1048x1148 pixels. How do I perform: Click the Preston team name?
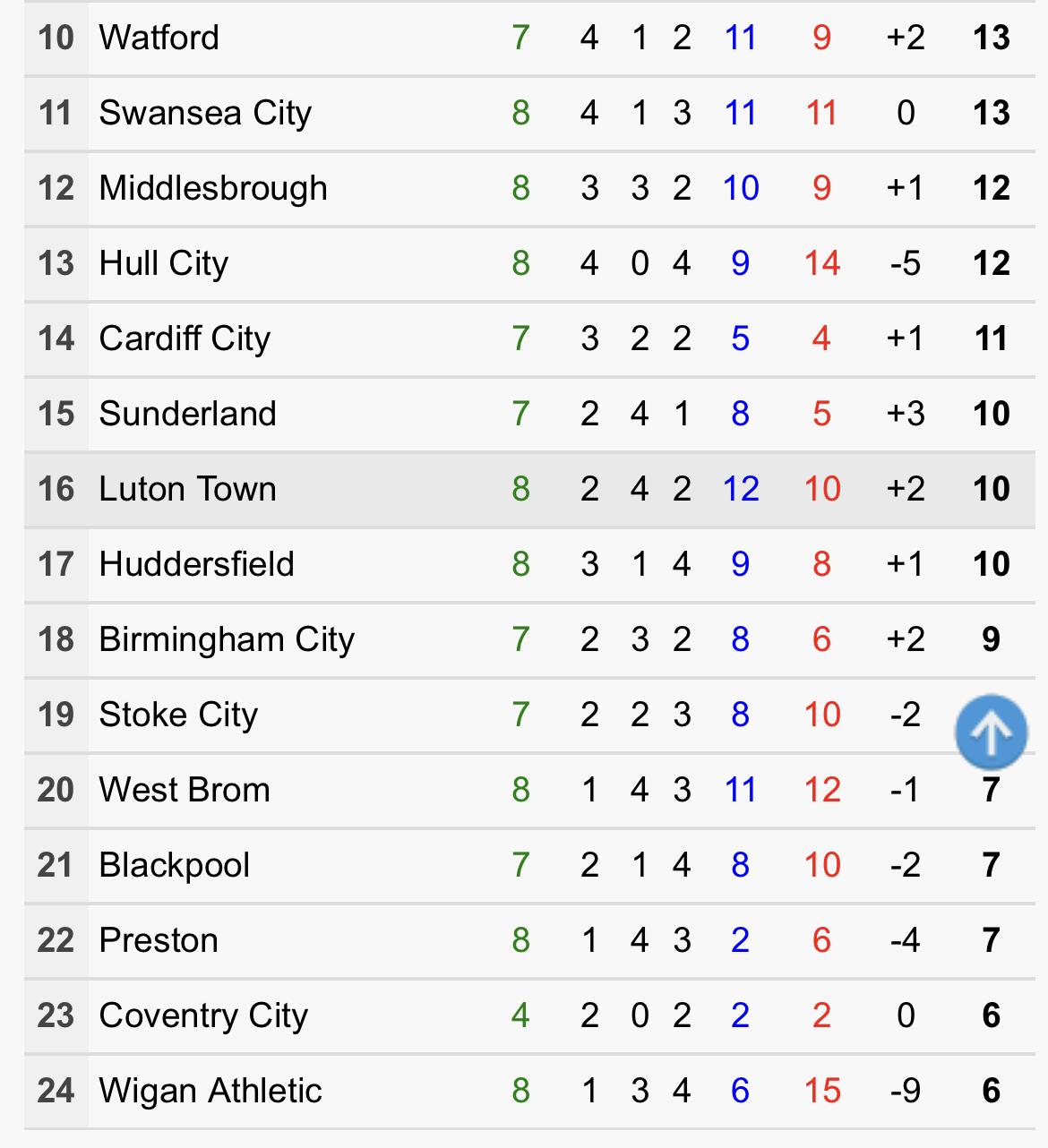coord(159,940)
